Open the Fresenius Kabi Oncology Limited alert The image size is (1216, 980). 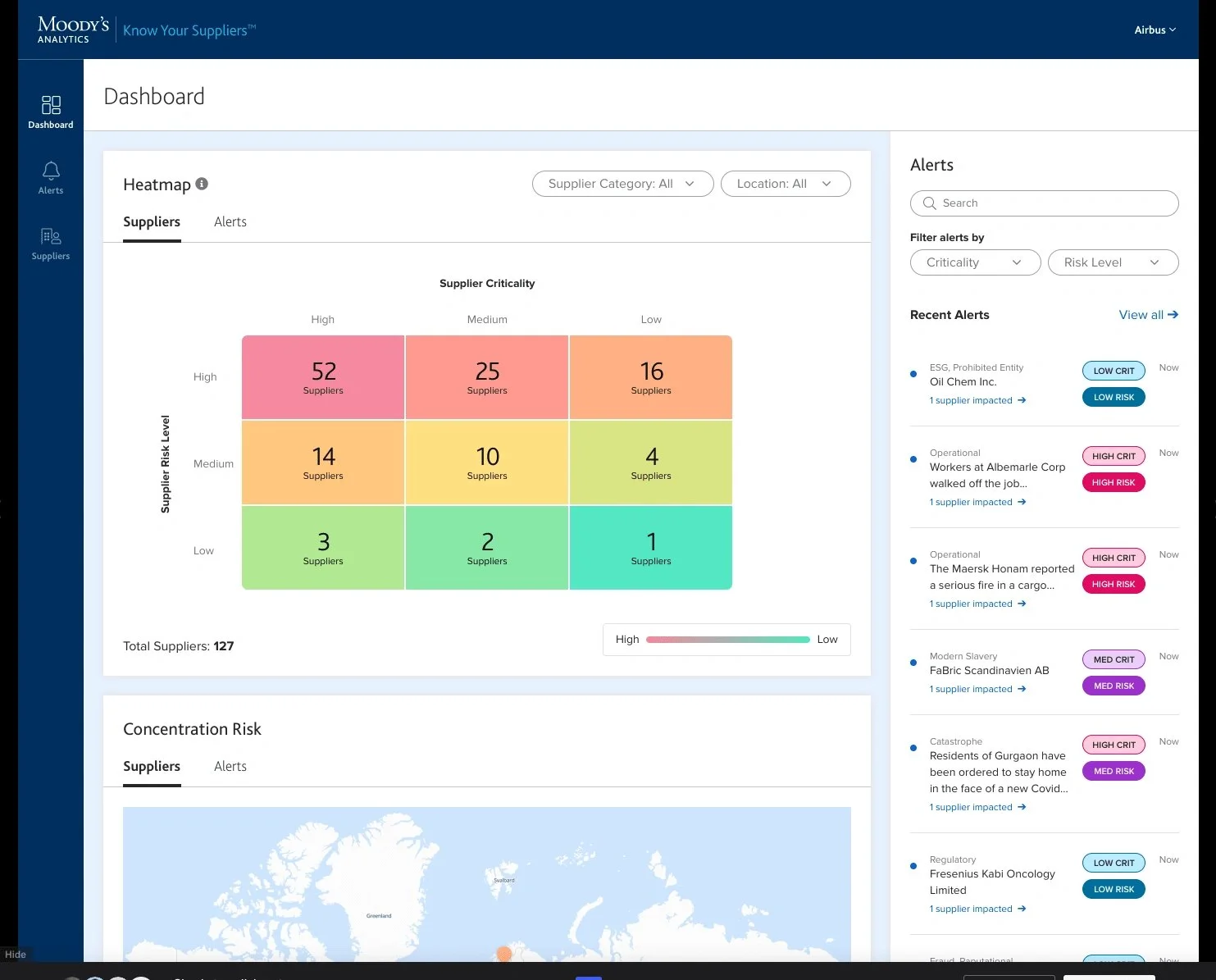tap(992, 882)
